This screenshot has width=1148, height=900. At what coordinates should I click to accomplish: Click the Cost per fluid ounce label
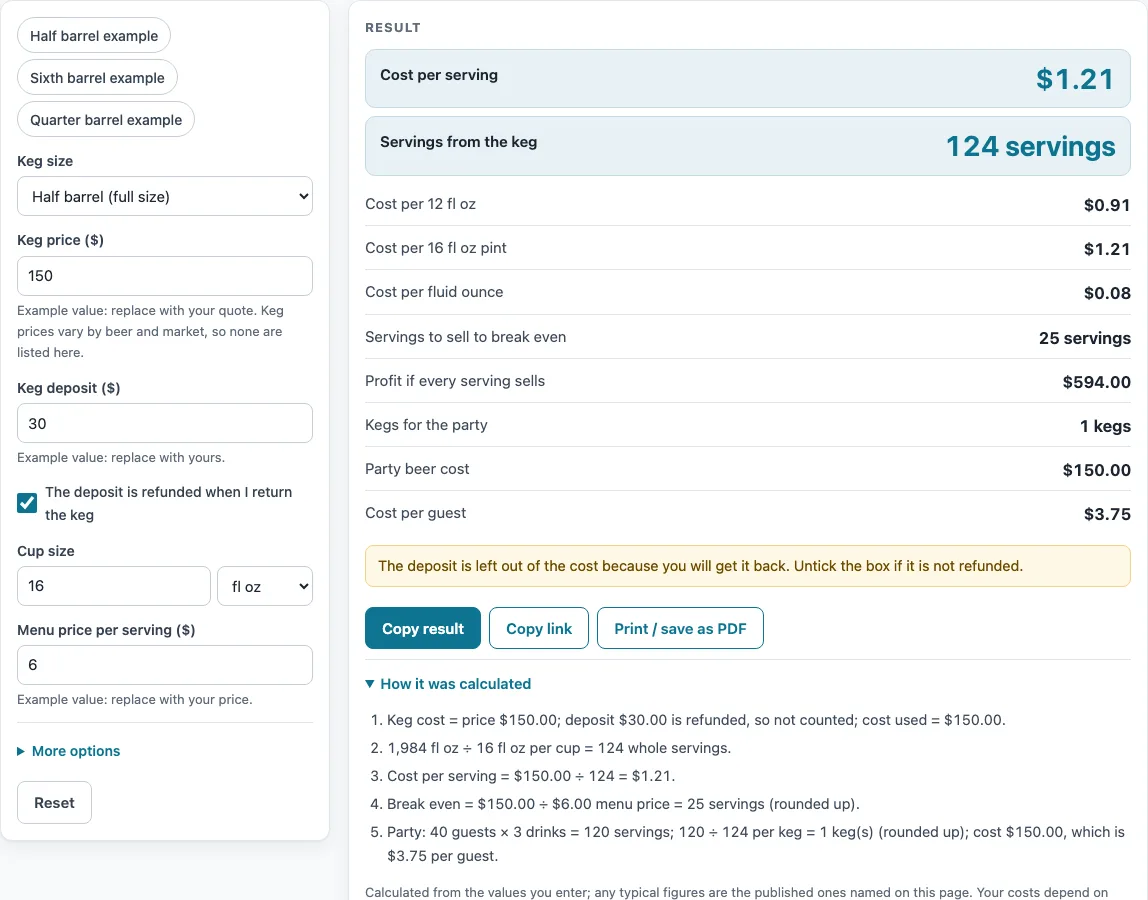[434, 292]
